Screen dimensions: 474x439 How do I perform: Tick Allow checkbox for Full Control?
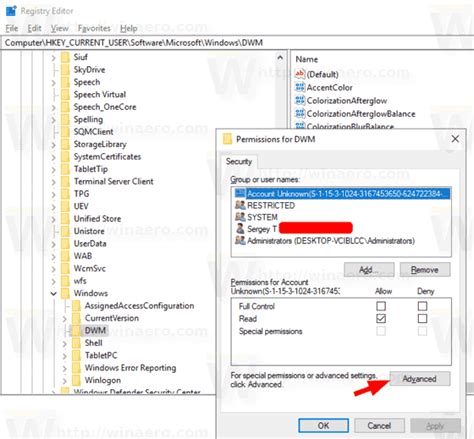pos(381,306)
